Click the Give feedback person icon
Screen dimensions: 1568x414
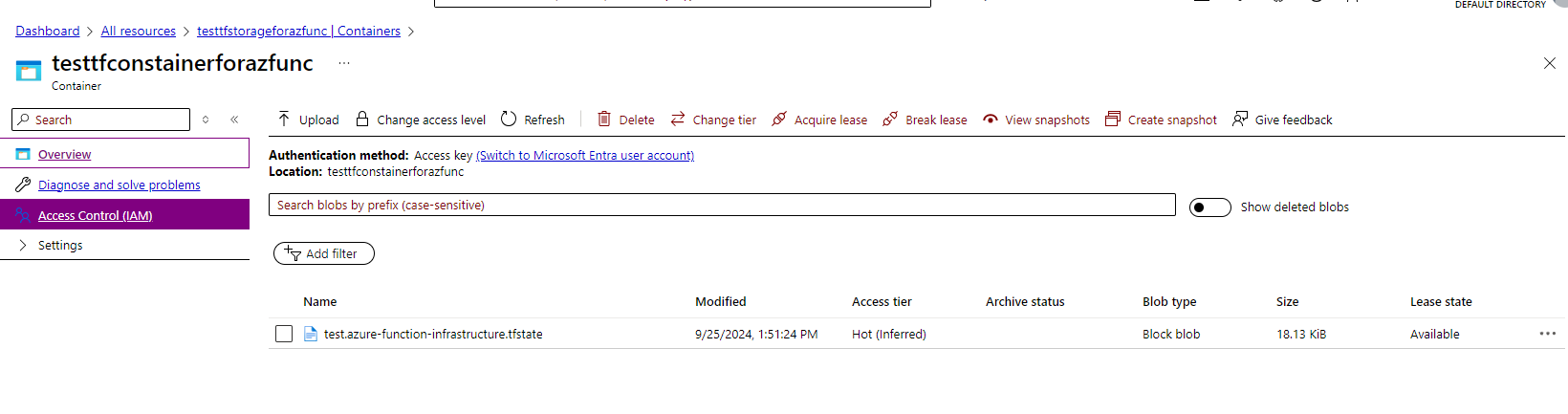tap(1240, 119)
